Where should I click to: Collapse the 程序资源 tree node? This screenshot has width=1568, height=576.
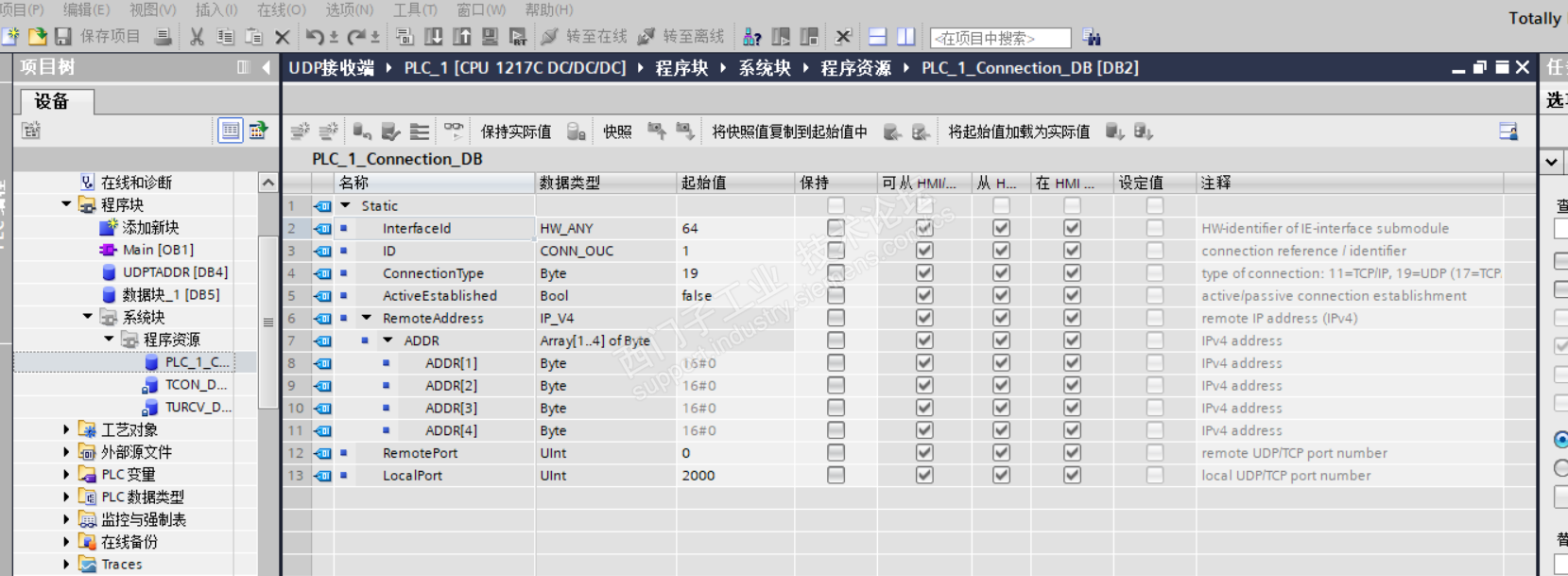[x=109, y=339]
